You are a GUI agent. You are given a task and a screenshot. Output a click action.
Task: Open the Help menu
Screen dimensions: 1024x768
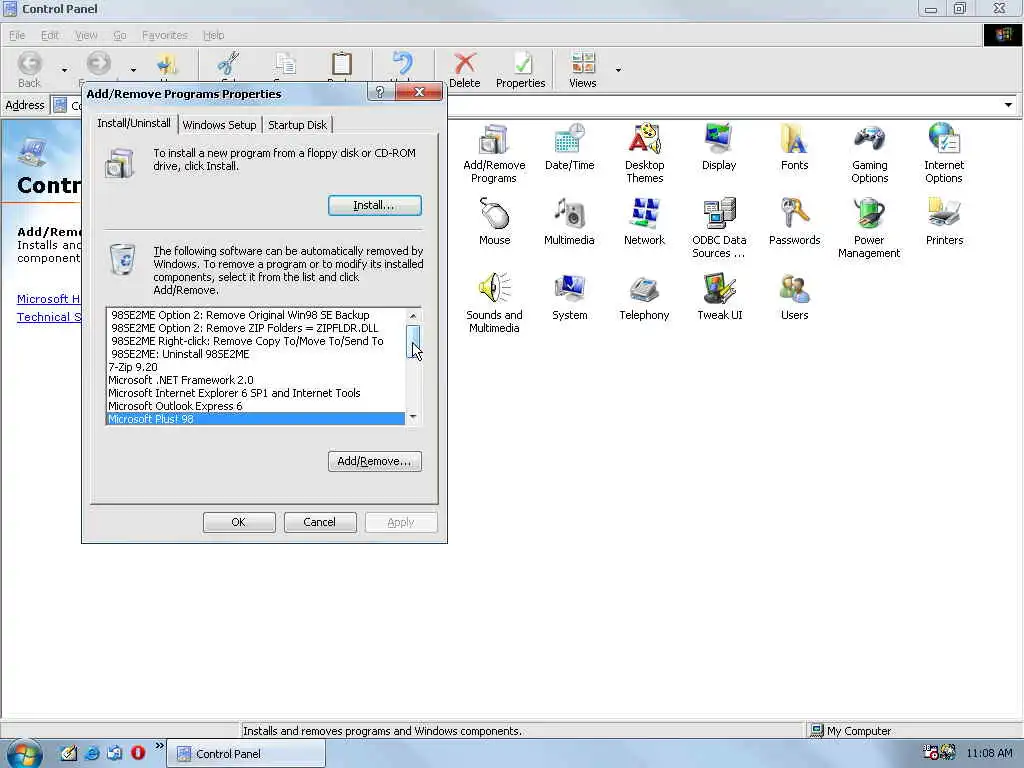click(213, 35)
